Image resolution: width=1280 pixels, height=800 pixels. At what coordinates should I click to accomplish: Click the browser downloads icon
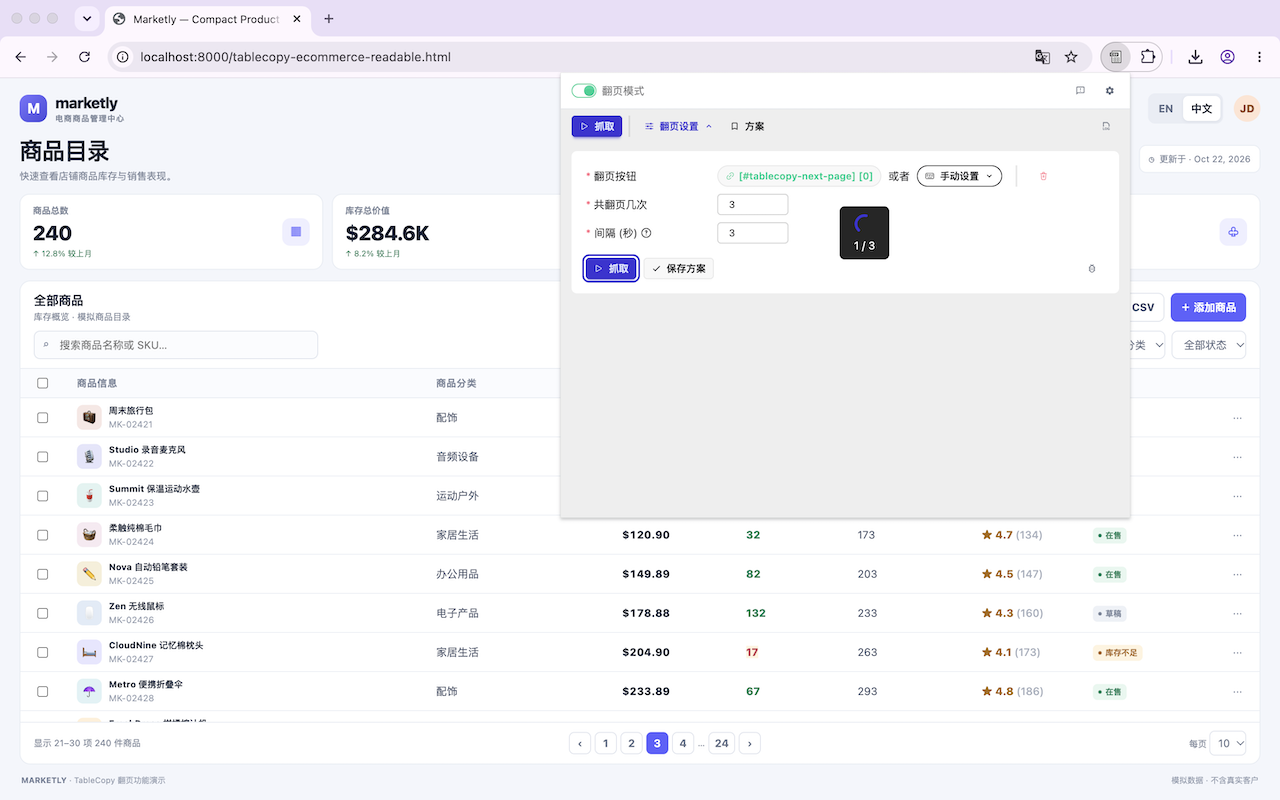pyautogui.click(x=1195, y=57)
